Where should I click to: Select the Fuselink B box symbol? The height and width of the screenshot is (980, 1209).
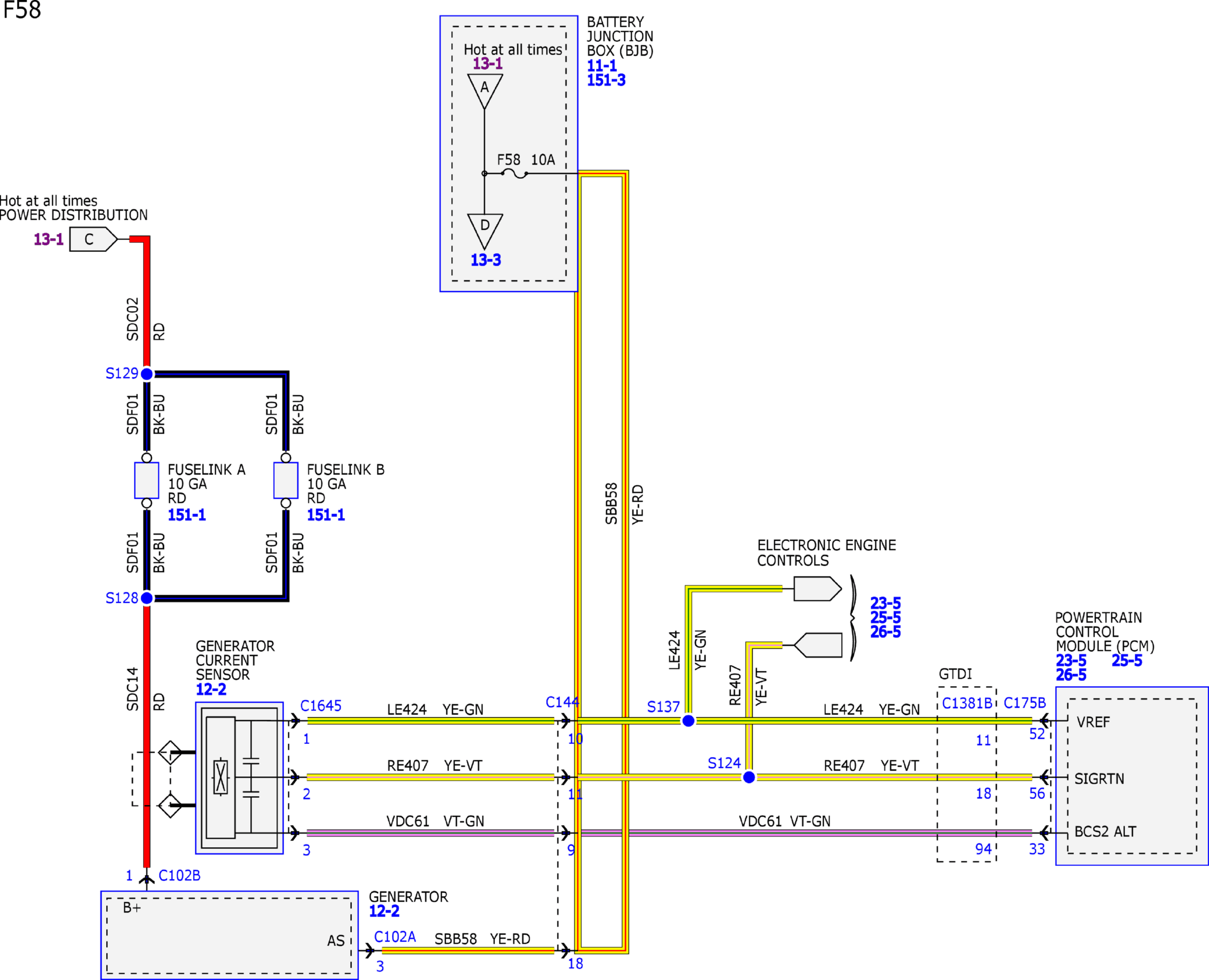pyautogui.click(x=286, y=480)
